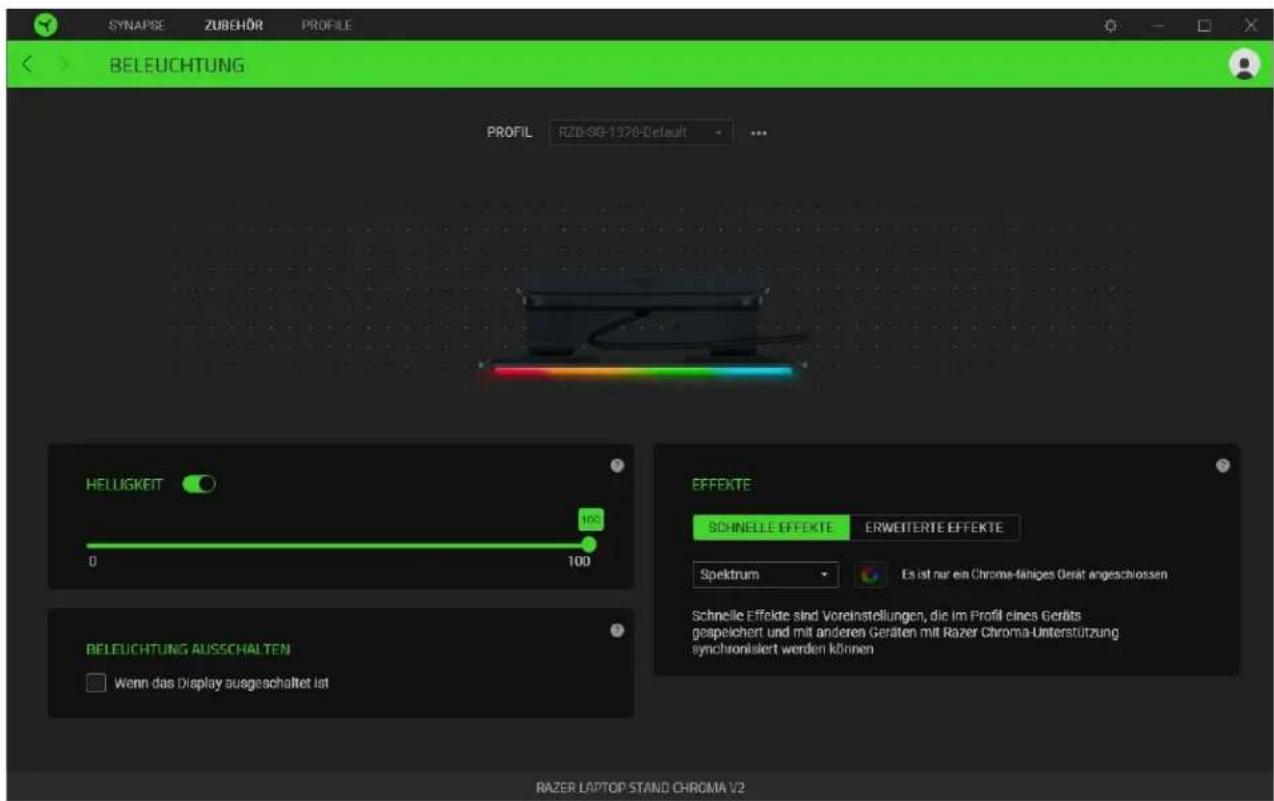Click the Beleuchtung ausschalten heading
1274x801 pixels.
(x=189, y=649)
